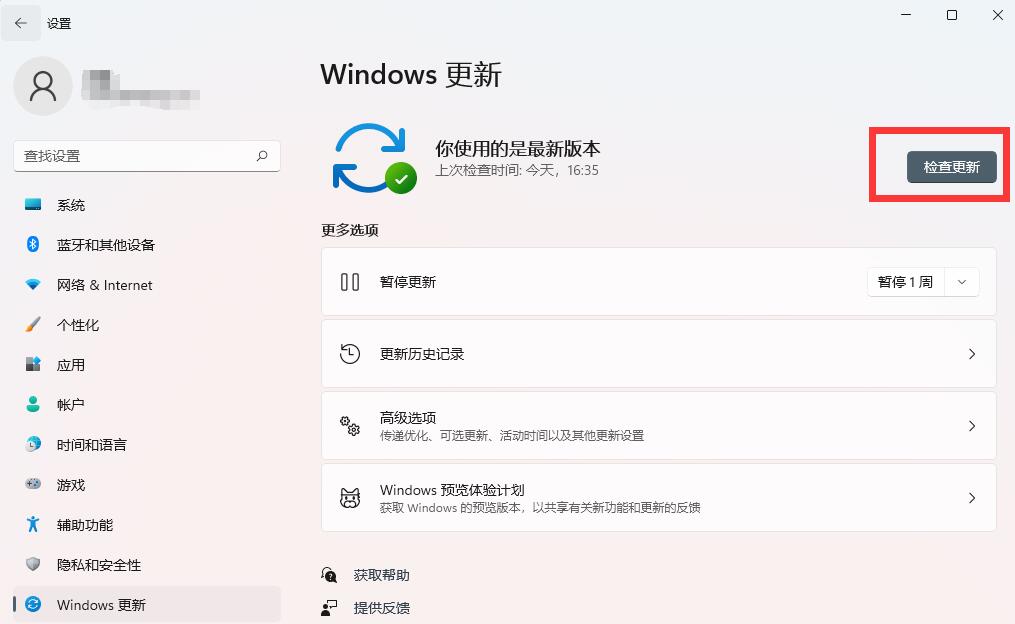Click the 传递优化 description under 高级选项
Screen dimensions: 1015x624
point(511,436)
